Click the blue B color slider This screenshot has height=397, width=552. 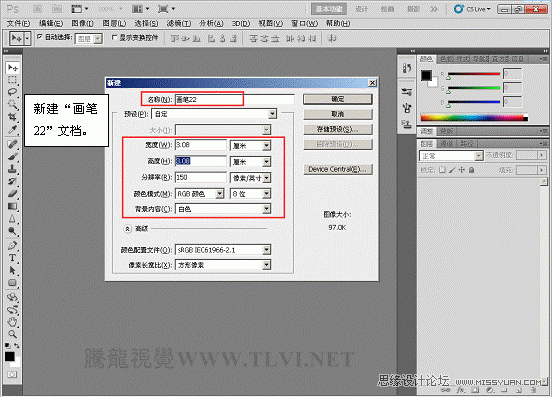[474, 102]
